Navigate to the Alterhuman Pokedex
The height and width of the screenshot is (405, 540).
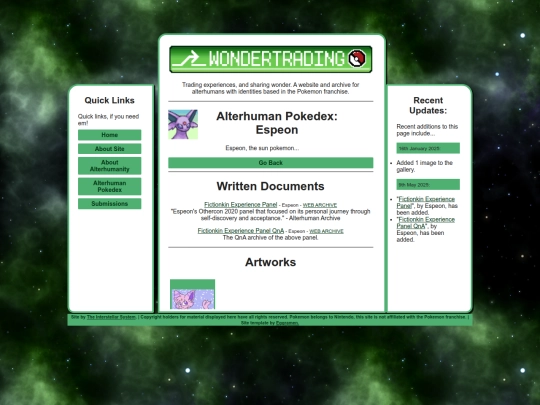110,186
